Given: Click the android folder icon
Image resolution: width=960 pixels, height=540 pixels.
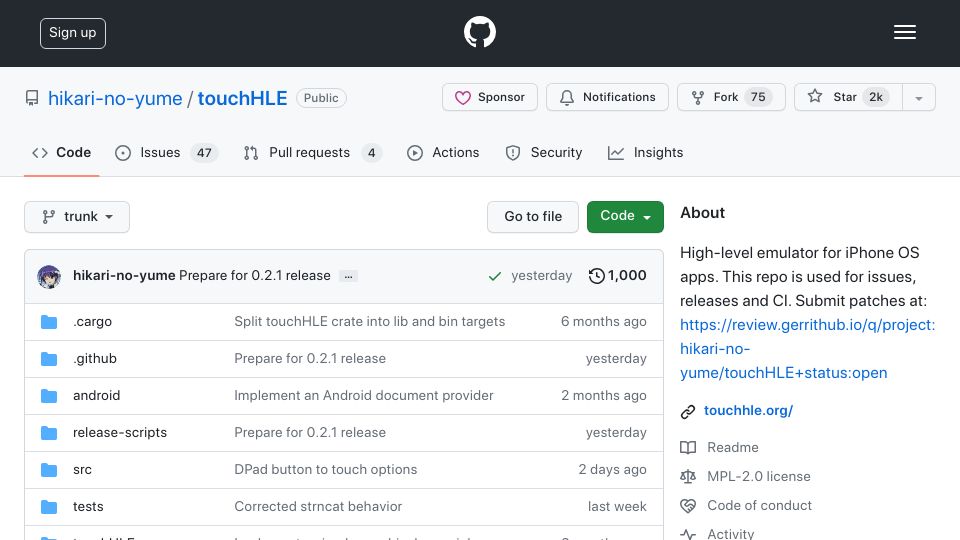Looking at the screenshot, I should [x=49, y=396].
